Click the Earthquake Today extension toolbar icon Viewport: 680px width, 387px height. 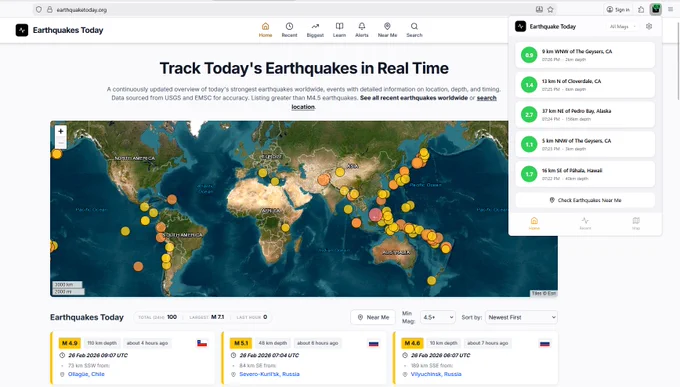click(x=656, y=9)
